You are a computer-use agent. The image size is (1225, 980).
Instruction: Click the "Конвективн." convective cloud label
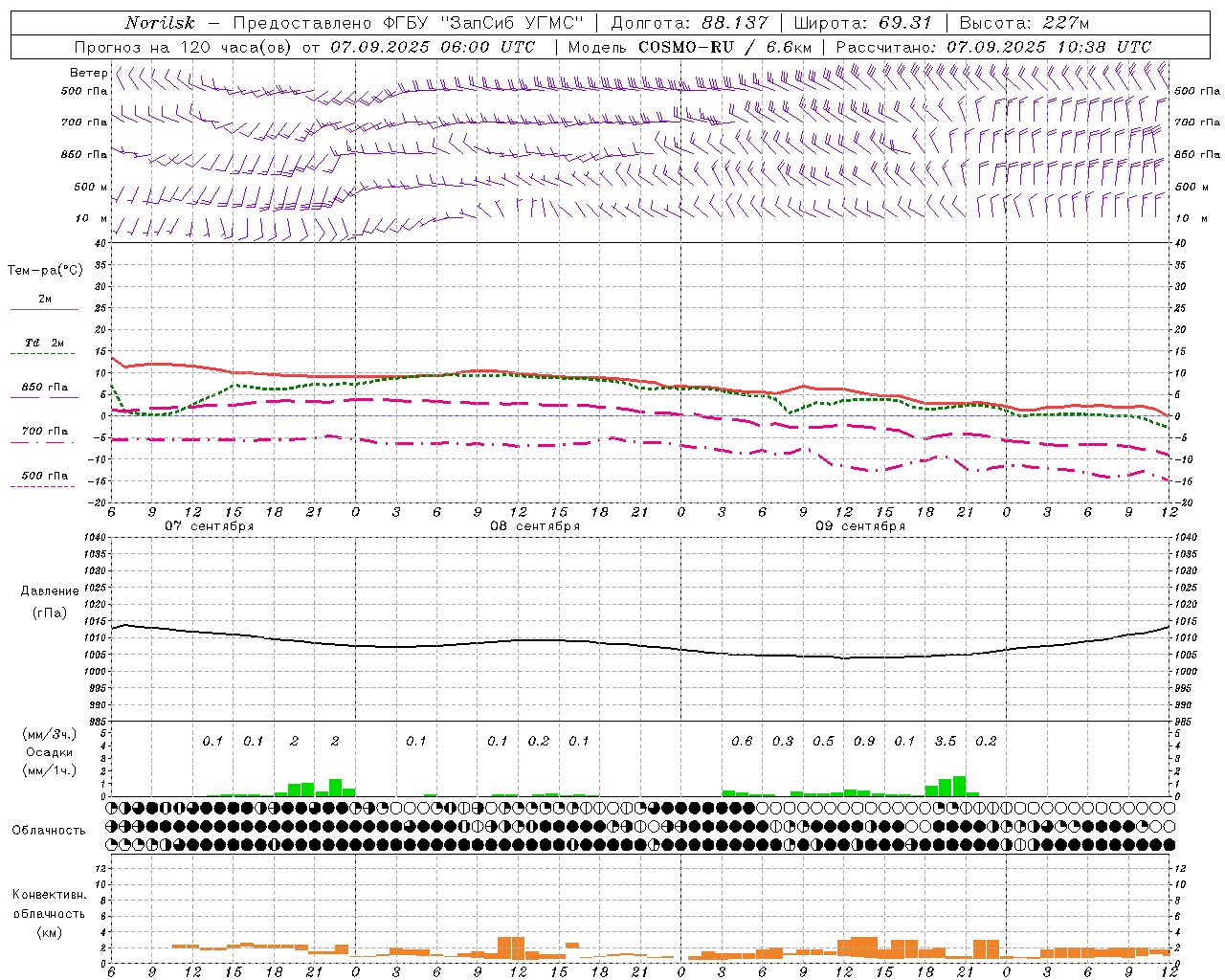[49, 895]
